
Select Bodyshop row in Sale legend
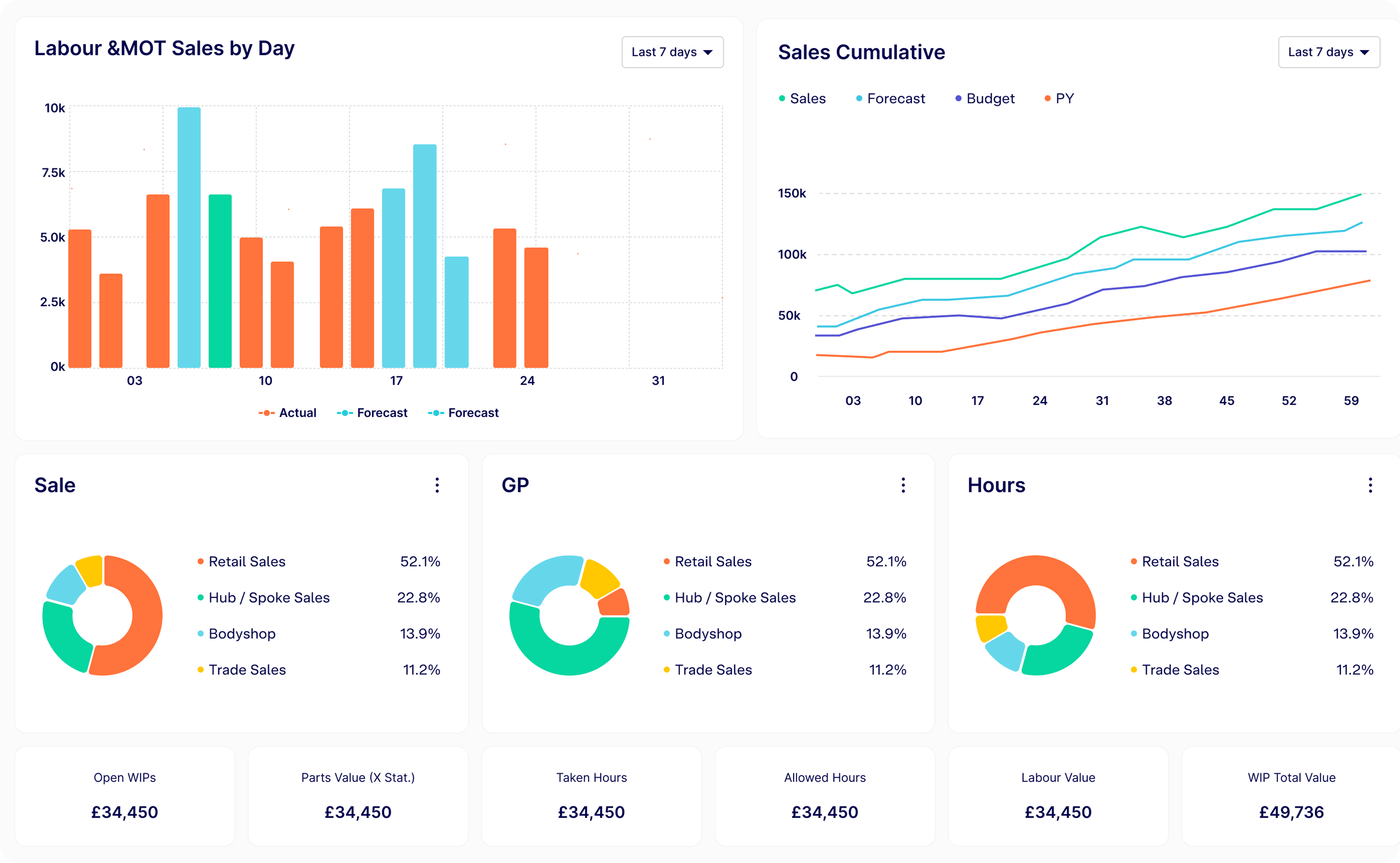242,634
